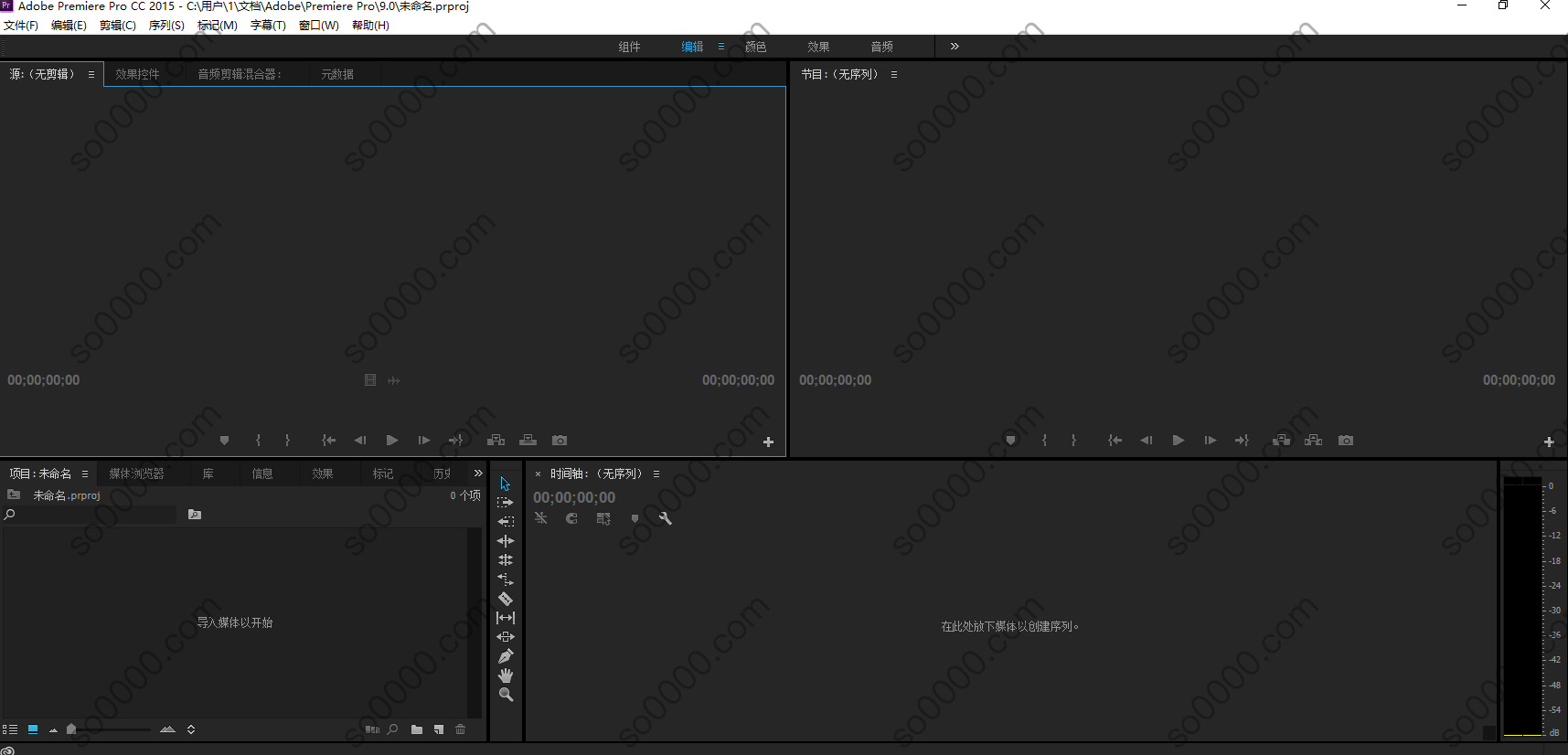Select the Slide tool
This screenshot has height=755, width=1568.
506,637
